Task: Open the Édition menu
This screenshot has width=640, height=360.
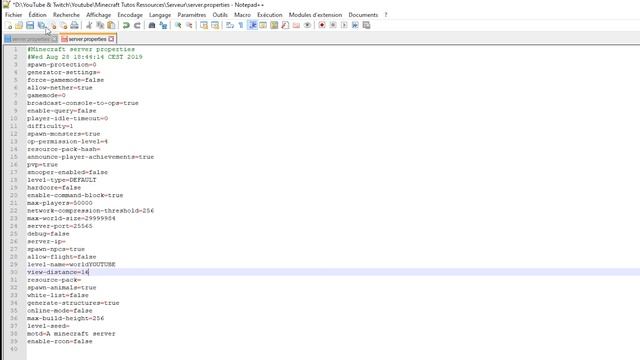Action: coord(38,15)
